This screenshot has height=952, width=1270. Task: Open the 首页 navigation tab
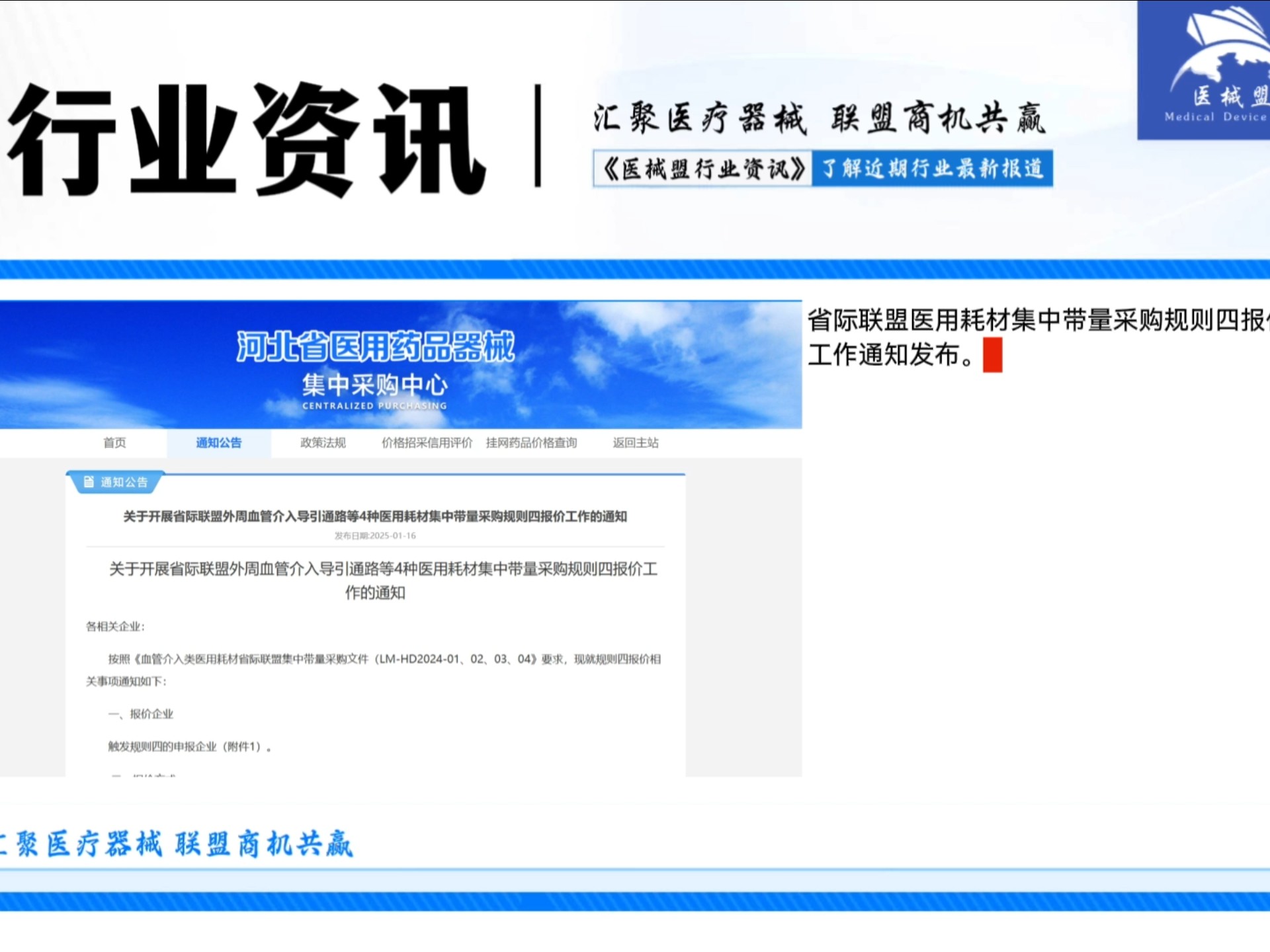click(114, 443)
